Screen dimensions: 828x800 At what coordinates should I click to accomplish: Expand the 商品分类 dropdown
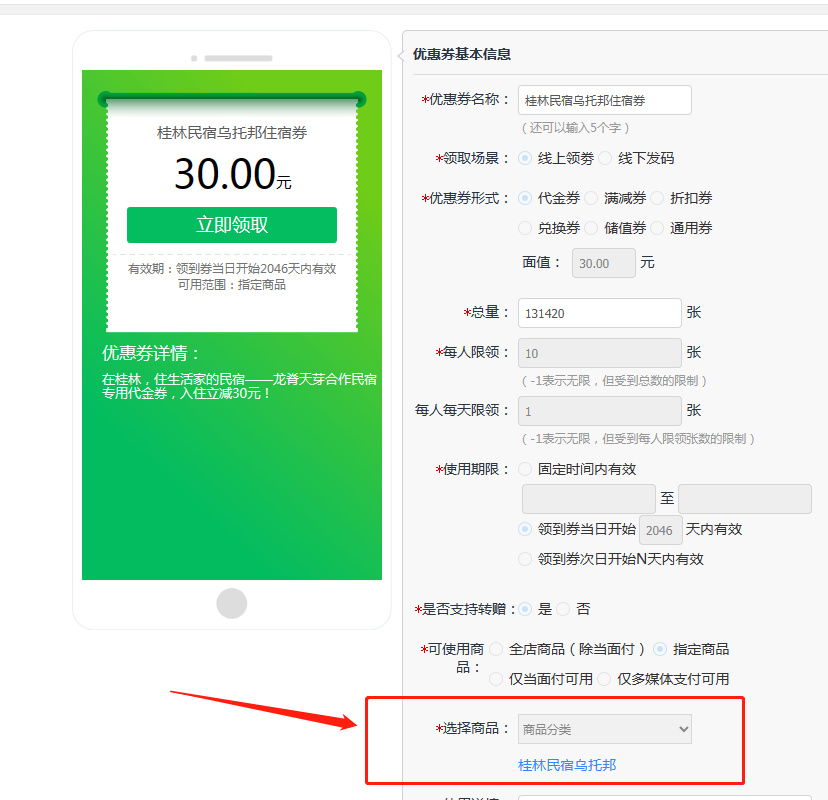click(604, 729)
